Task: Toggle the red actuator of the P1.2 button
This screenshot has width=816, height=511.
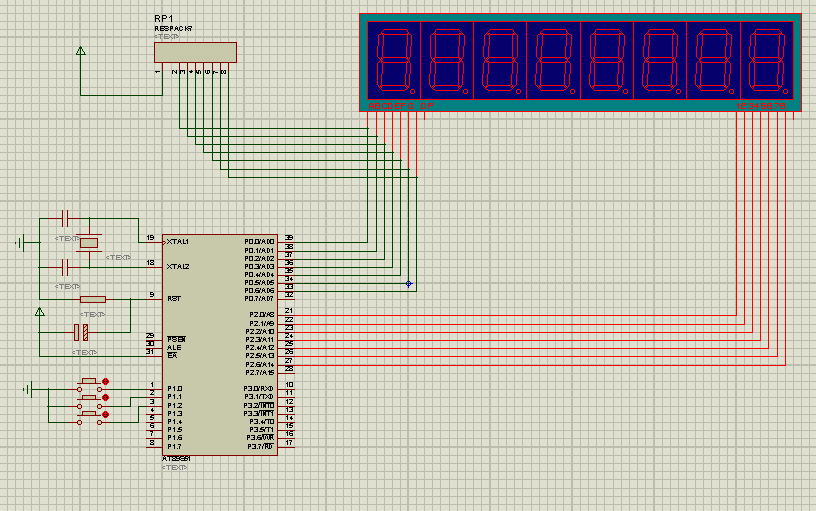Action: (x=106, y=415)
